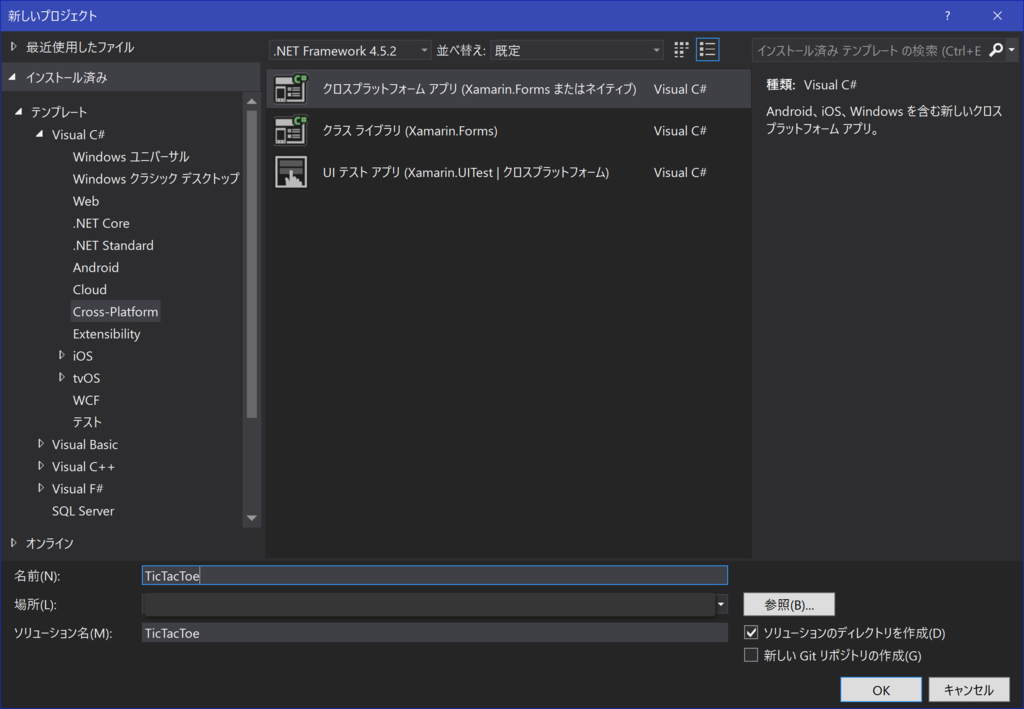Open the .NET Framework version dropdown
1024x709 pixels.
click(349, 50)
